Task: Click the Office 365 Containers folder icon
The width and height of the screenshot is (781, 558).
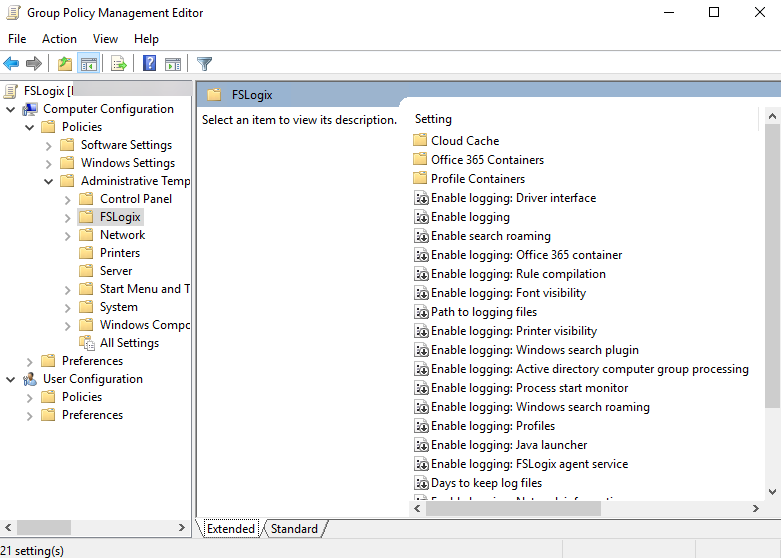Action: [x=420, y=159]
